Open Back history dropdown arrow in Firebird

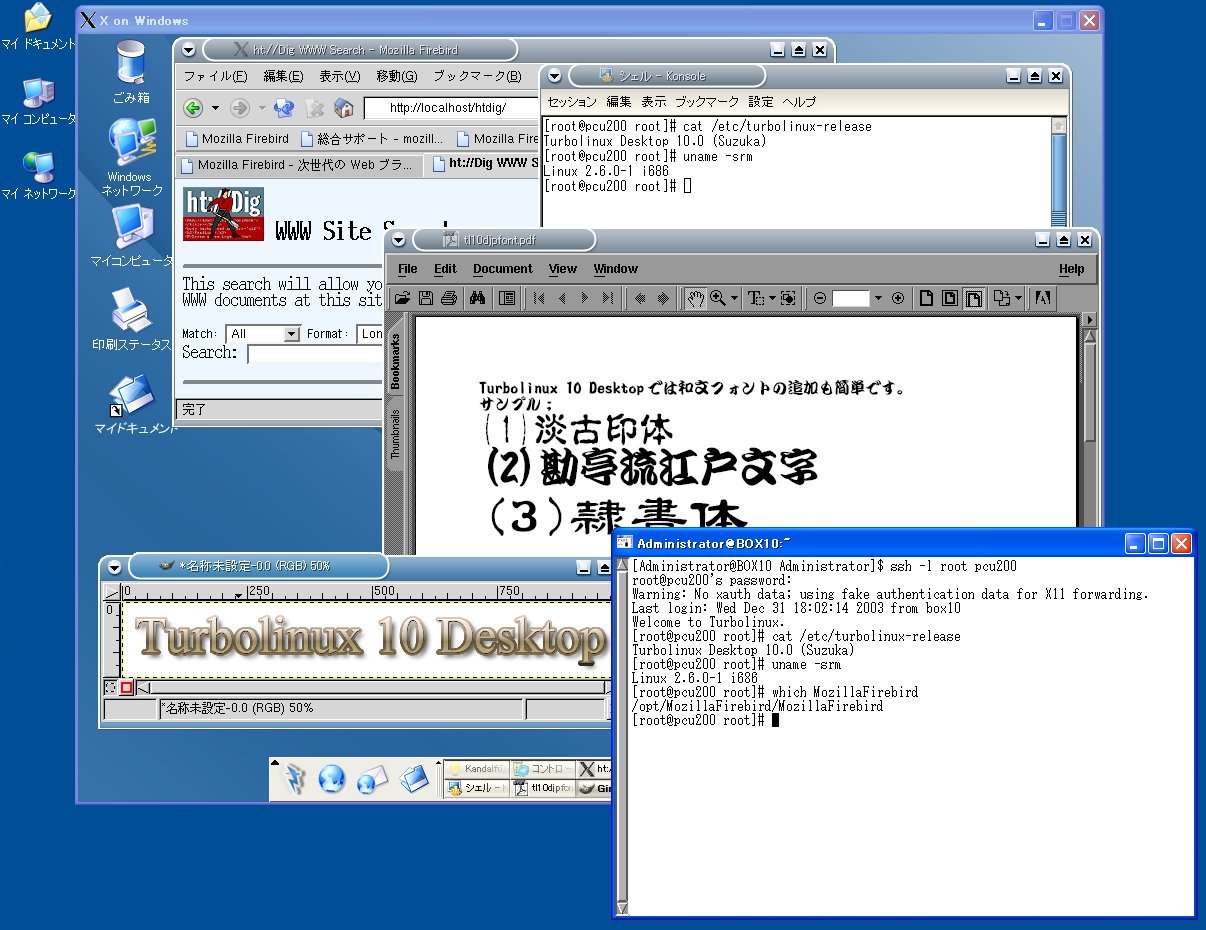point(215,108)
